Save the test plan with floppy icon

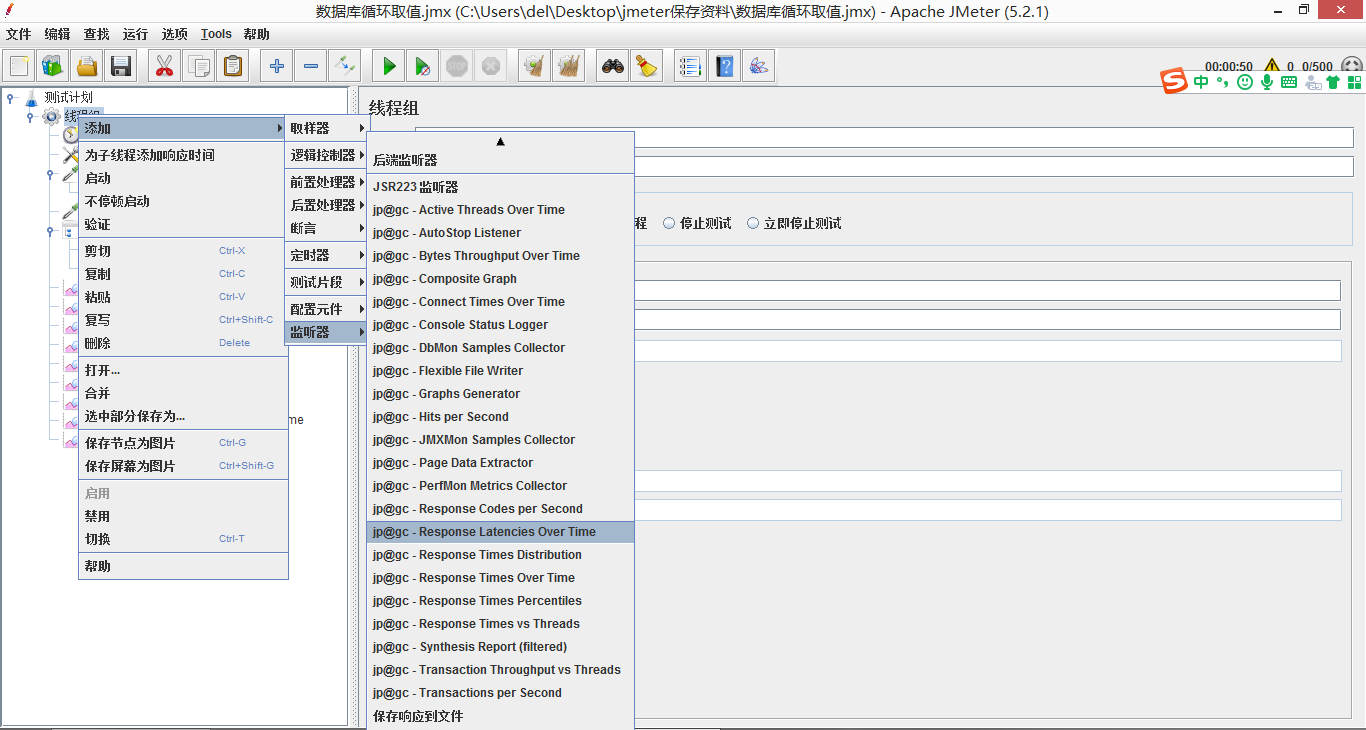coord(121,67)
